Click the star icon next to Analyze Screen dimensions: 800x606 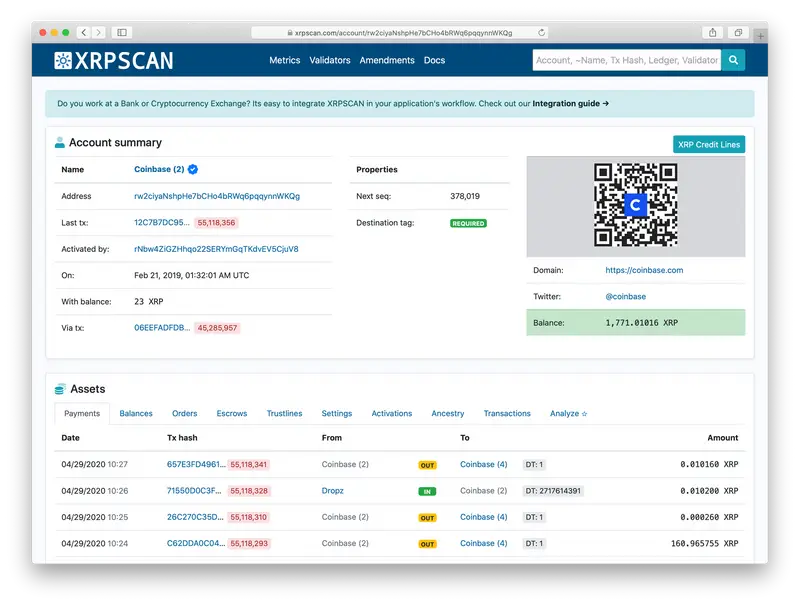(584, 413)
